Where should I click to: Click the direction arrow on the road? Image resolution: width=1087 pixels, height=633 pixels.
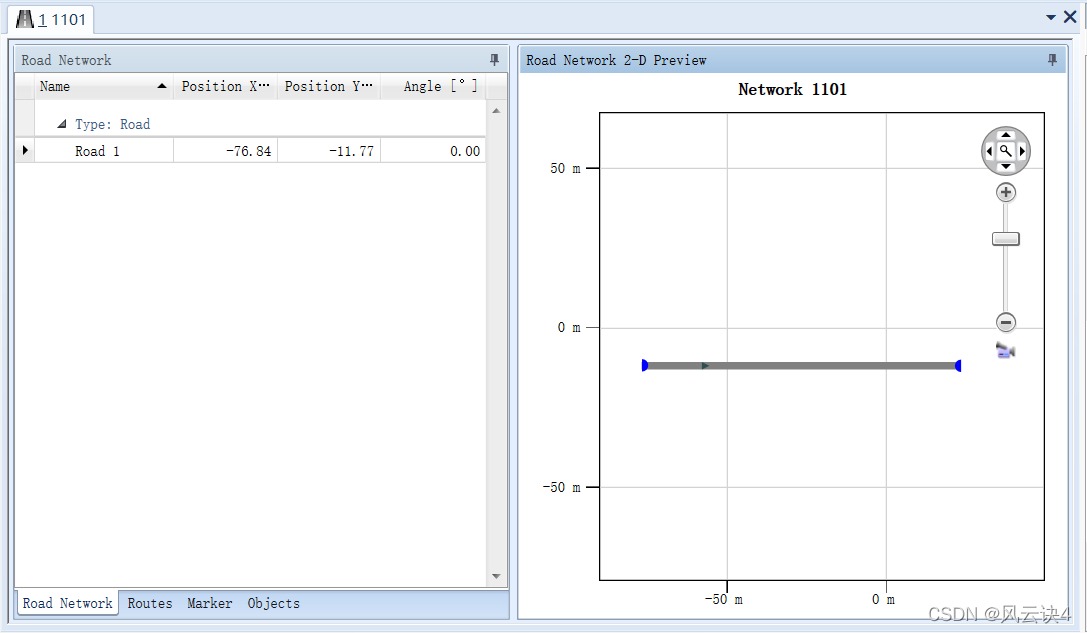tap(705, 365)
